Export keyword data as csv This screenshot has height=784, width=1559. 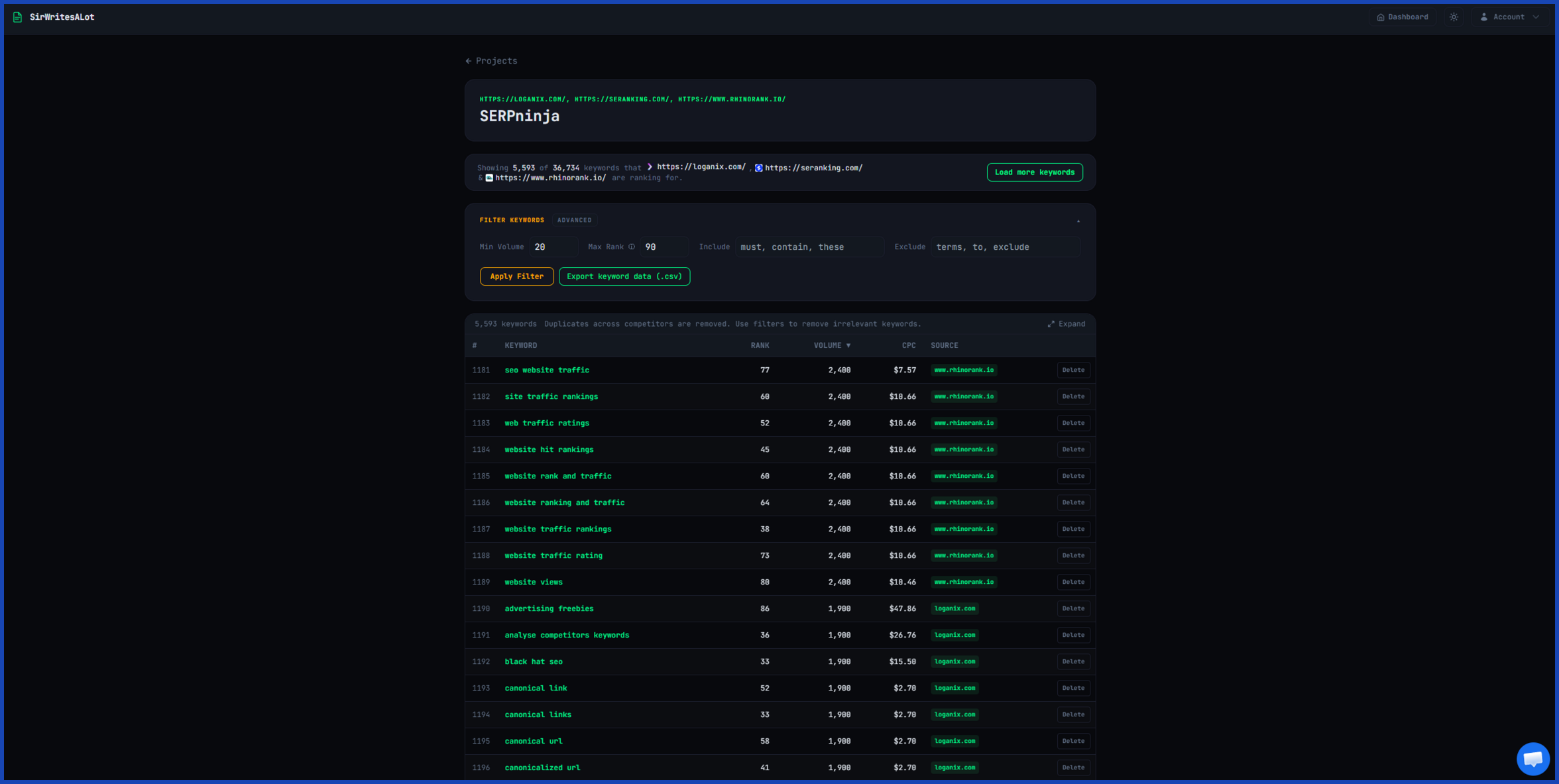tap(624, 276)
